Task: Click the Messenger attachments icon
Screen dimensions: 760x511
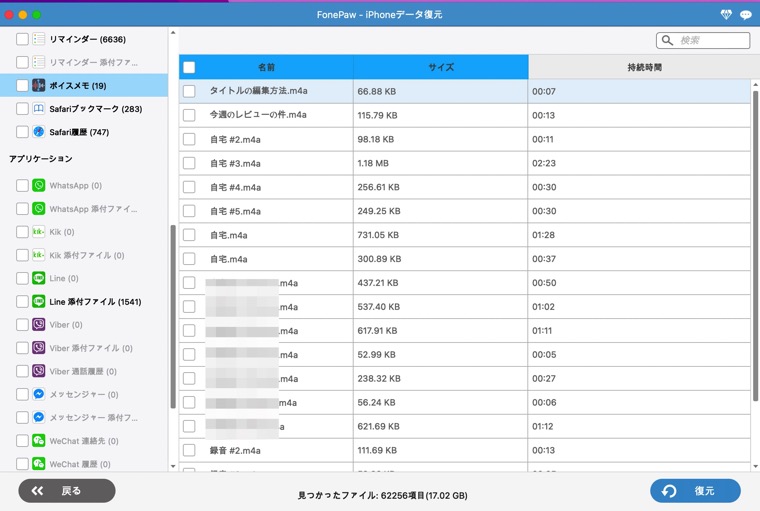Action: [x=39, y=417]
